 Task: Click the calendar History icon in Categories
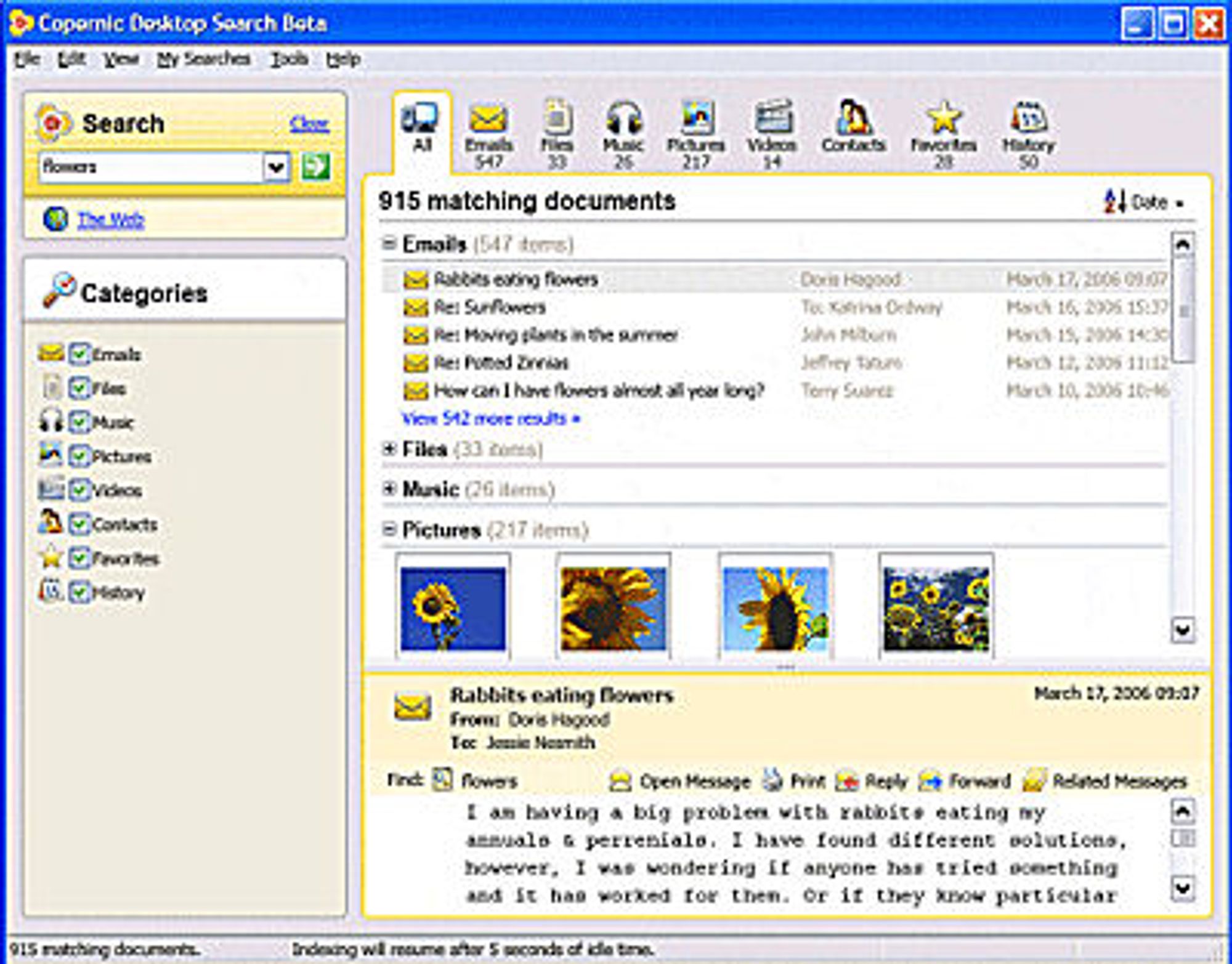[51, 590]
